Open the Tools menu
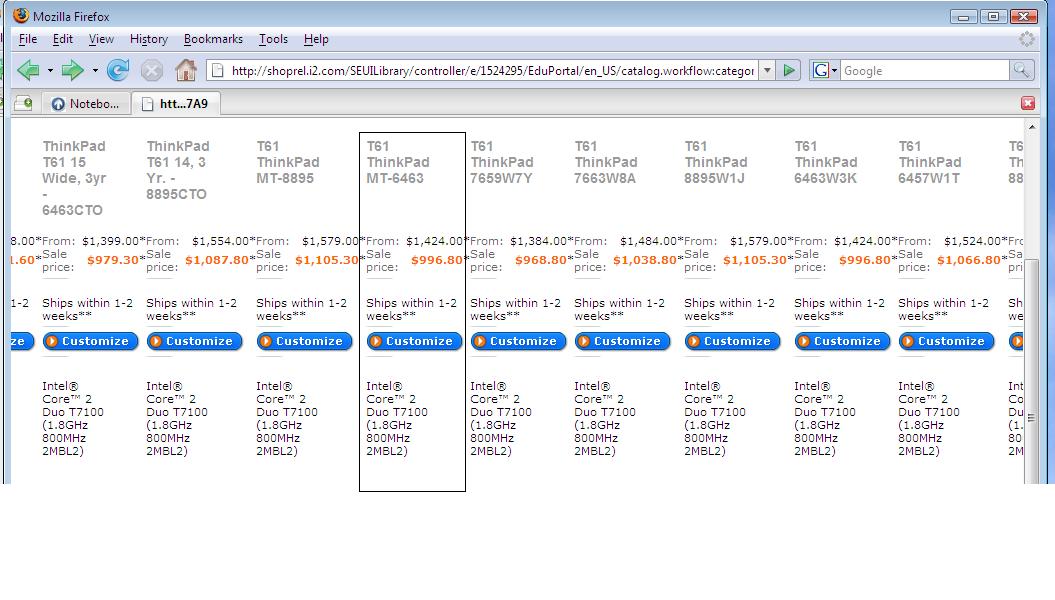The width and height of the screenshot is (1055, 600). (x=273, y=39)
